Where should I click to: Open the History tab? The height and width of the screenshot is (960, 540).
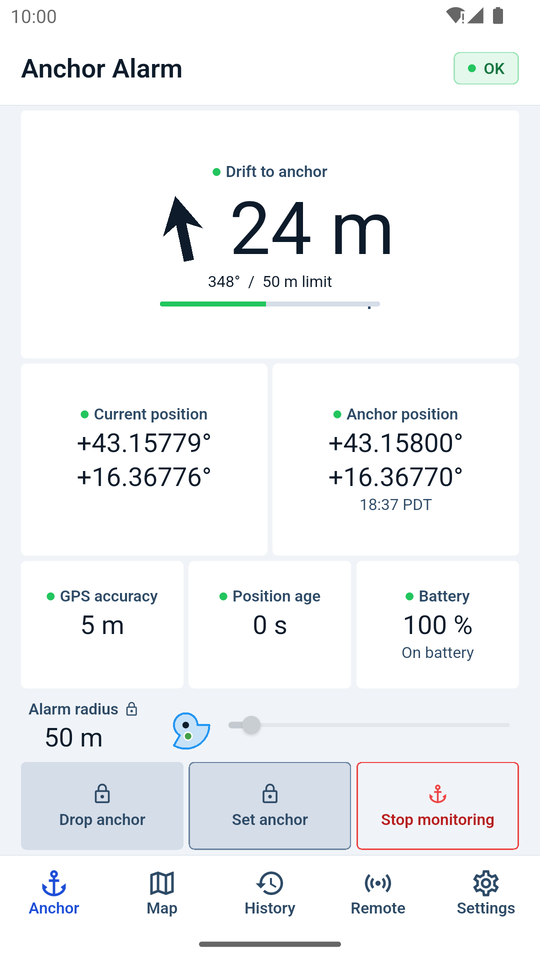point(270,893)
